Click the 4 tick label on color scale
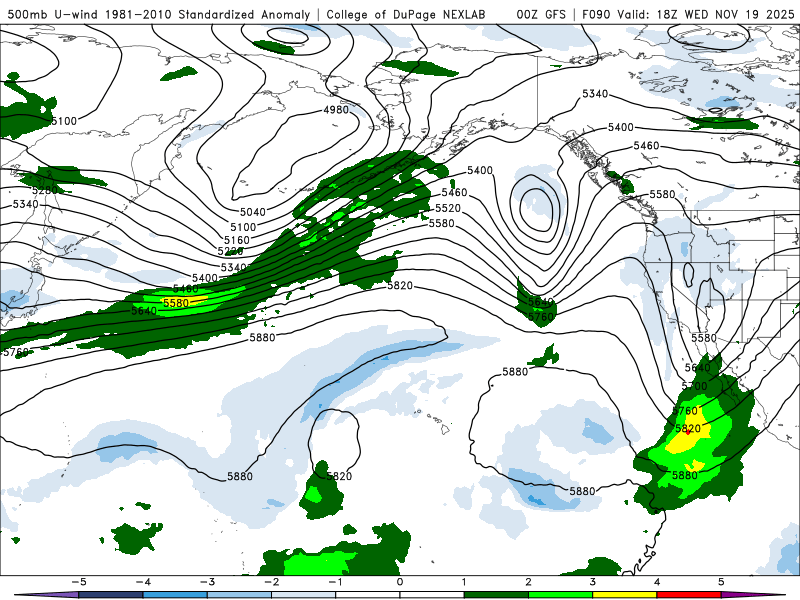The height and width of the screenshot is (600, 800). tap(657, 582)
